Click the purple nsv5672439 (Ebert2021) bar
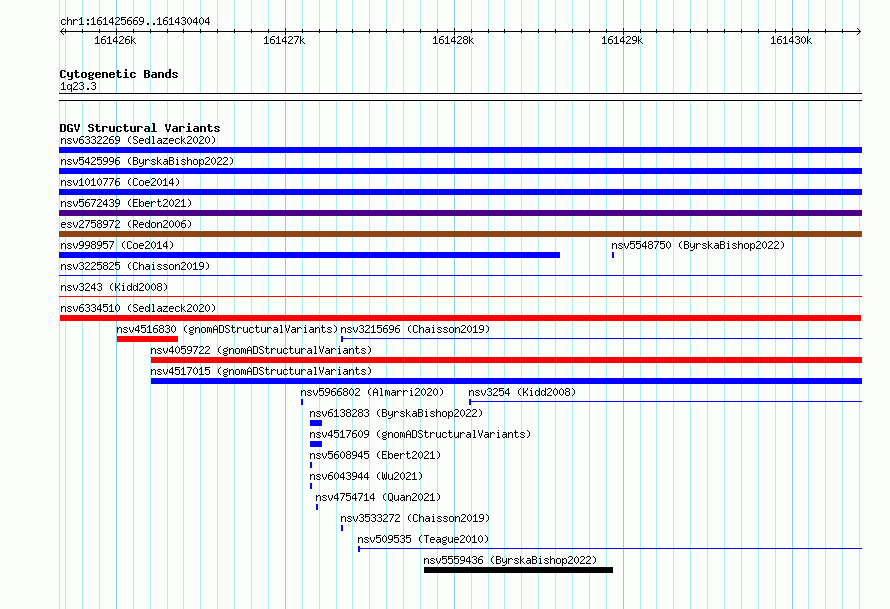The height and width of the screenshot is (609, 890). 460,213
